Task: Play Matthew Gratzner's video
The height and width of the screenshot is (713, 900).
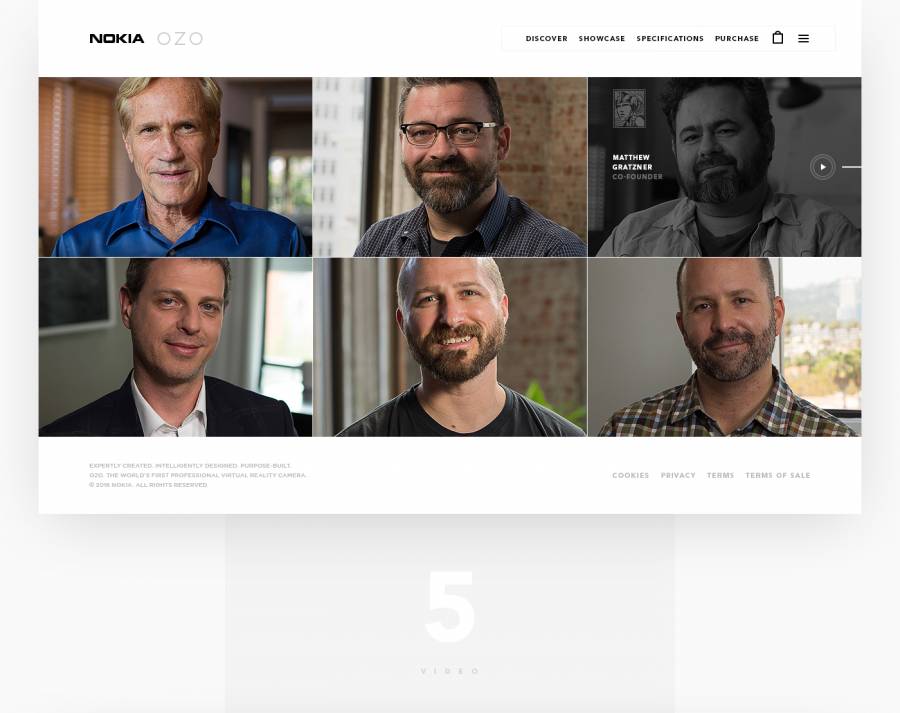Action: pos(823,167)
